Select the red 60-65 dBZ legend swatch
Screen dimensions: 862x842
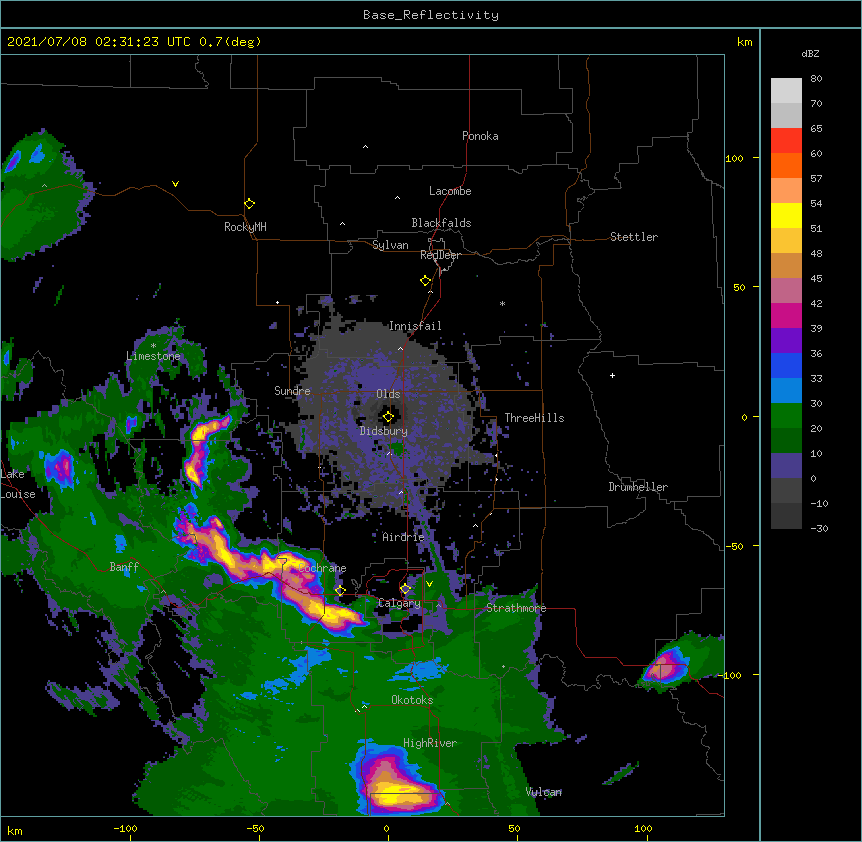786,140
